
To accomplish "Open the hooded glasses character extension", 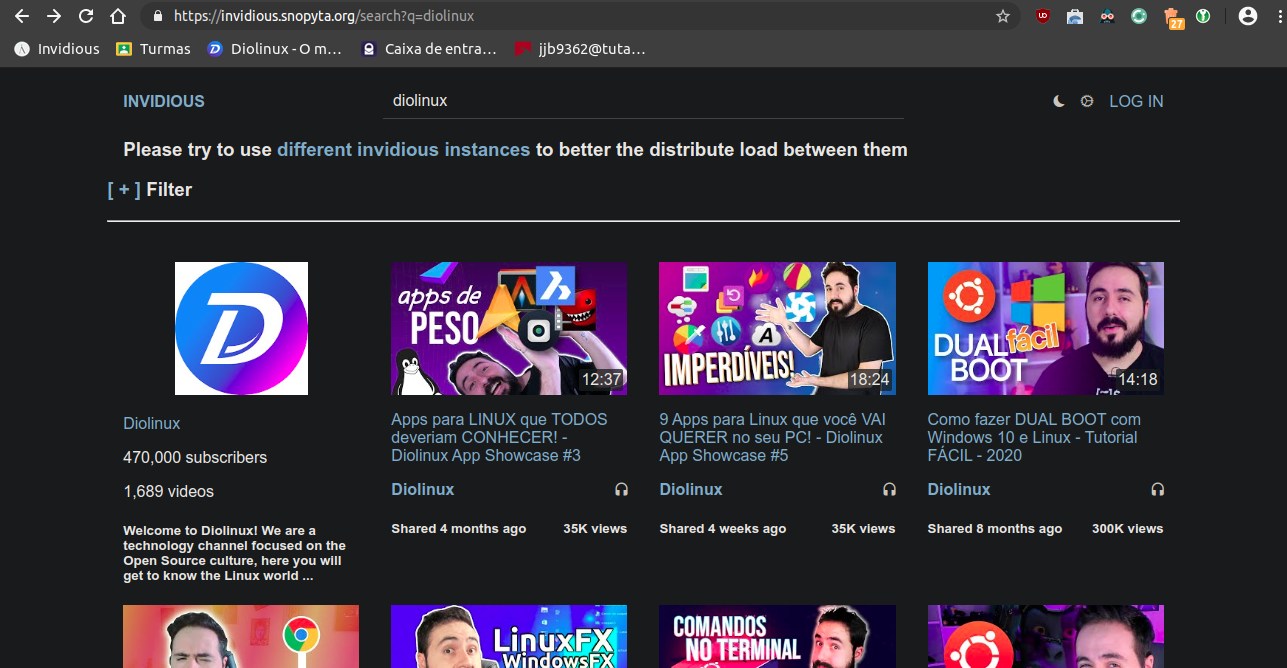I will 1107,16.
